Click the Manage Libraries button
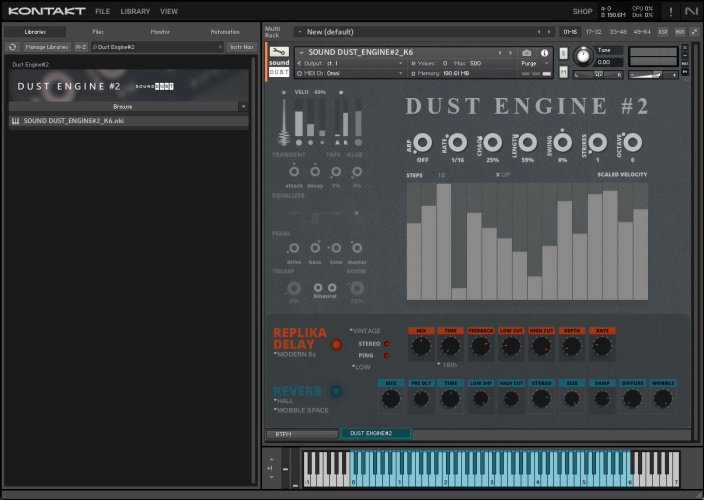The image size is (704, 500). [x=47, y=47]
